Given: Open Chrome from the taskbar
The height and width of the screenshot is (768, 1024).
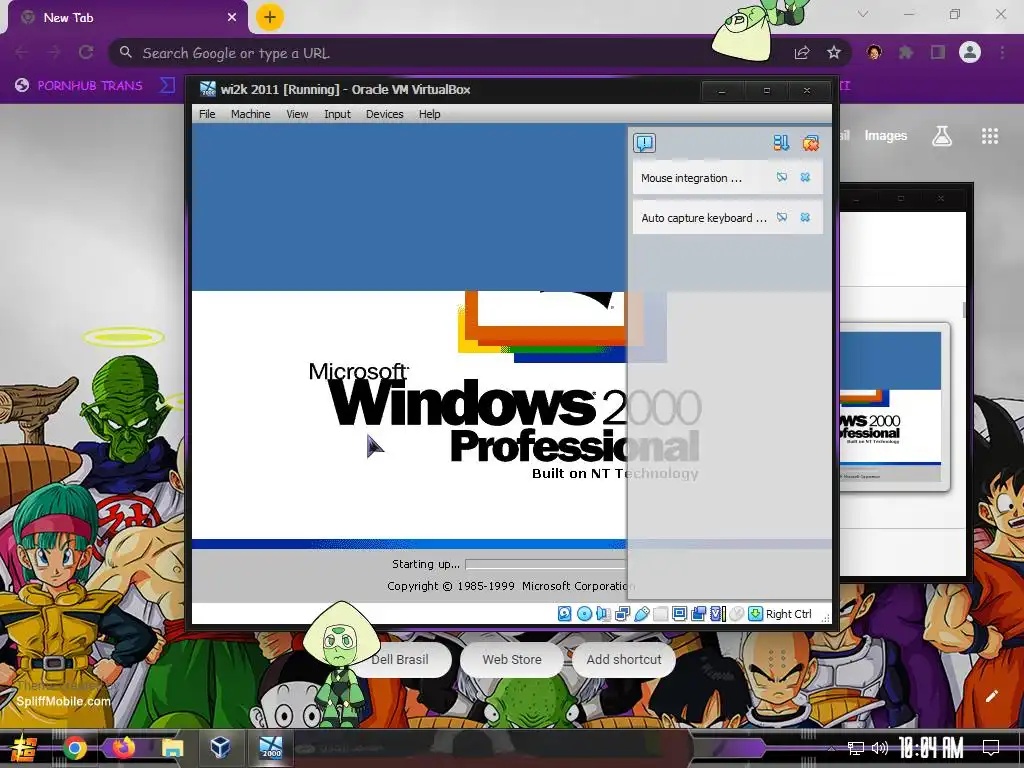Looking at the screenshot, I should point(74,748).
